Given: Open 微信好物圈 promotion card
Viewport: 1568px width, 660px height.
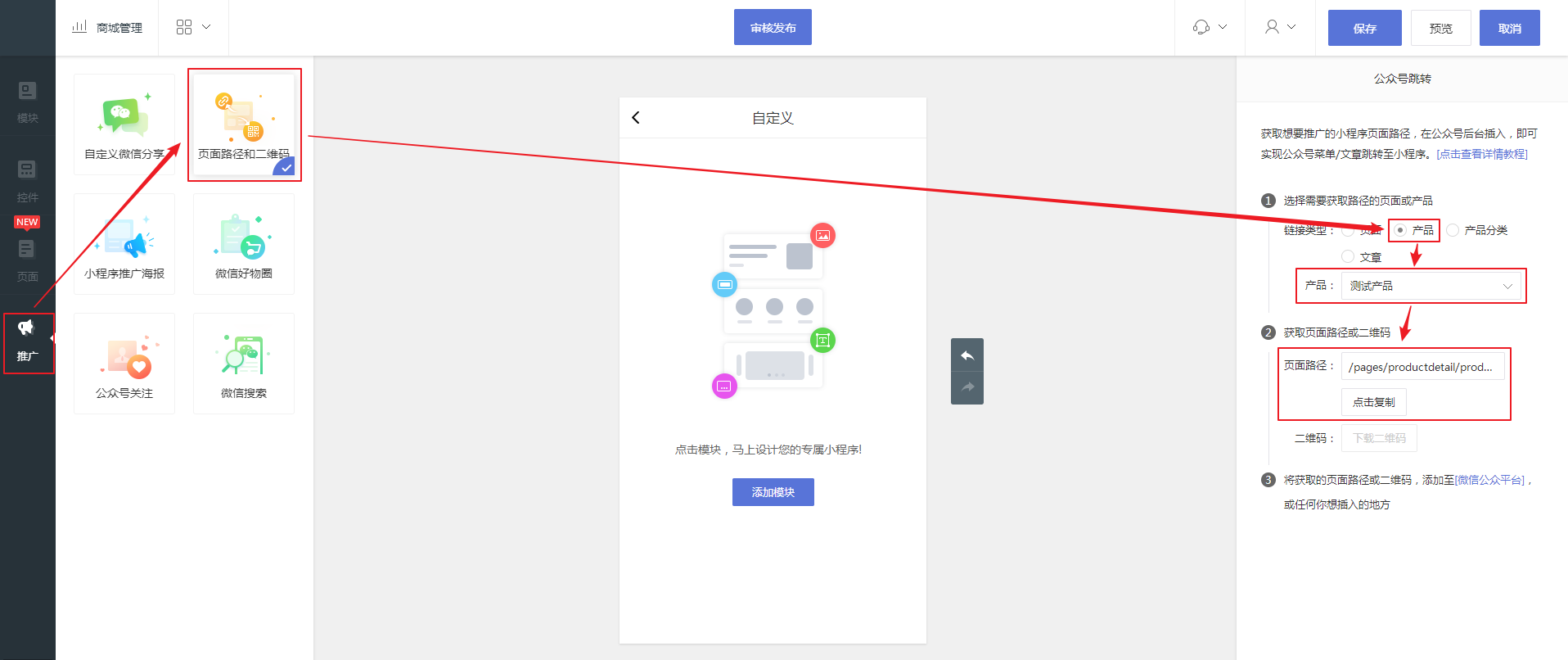Looking at the screenshot, I should coord(244,244).
